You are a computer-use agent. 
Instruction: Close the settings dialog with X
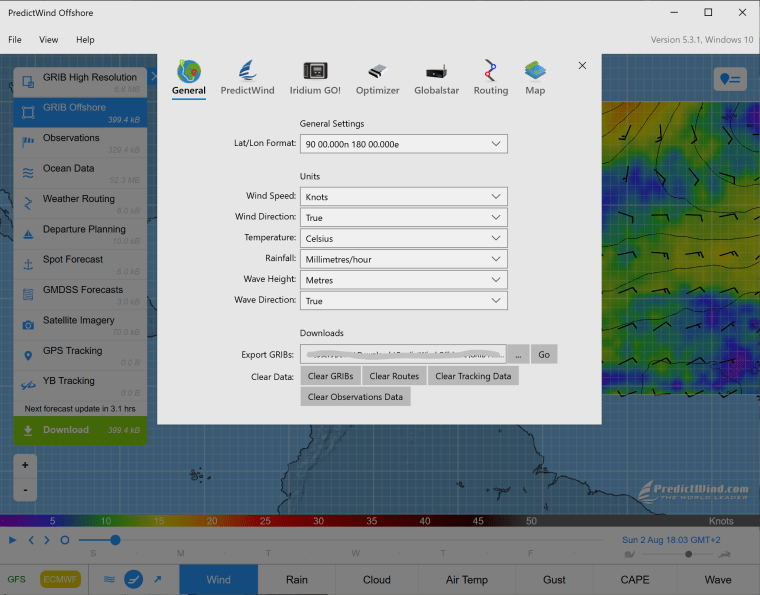coord(582,66)
